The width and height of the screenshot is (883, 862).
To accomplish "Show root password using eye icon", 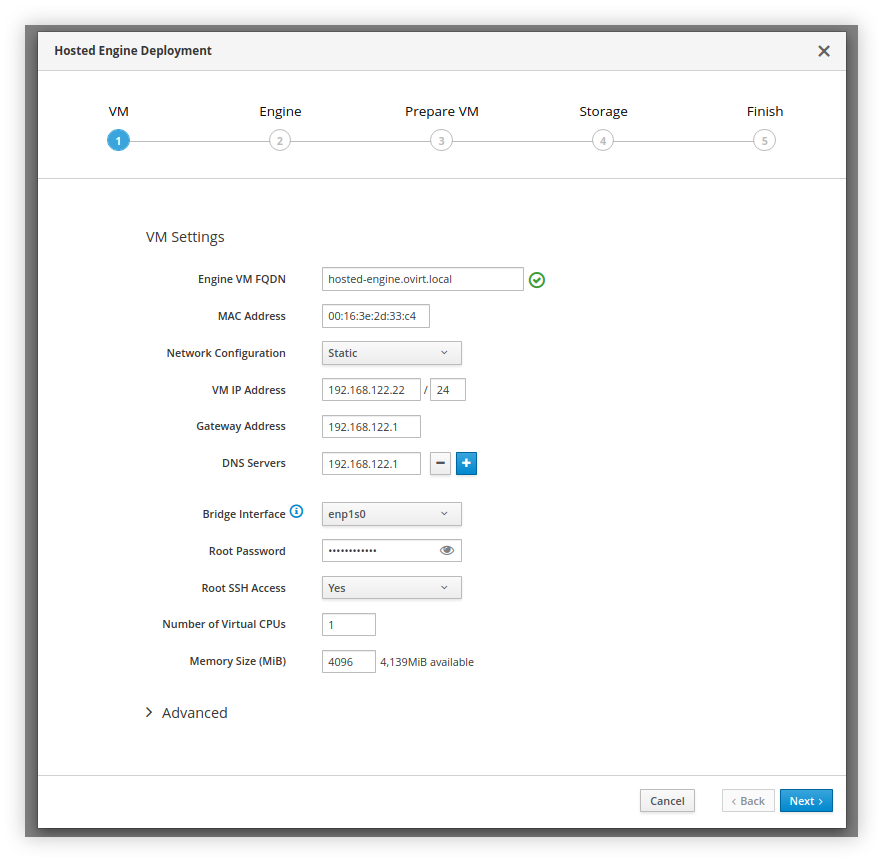I will tap(447, 551).
